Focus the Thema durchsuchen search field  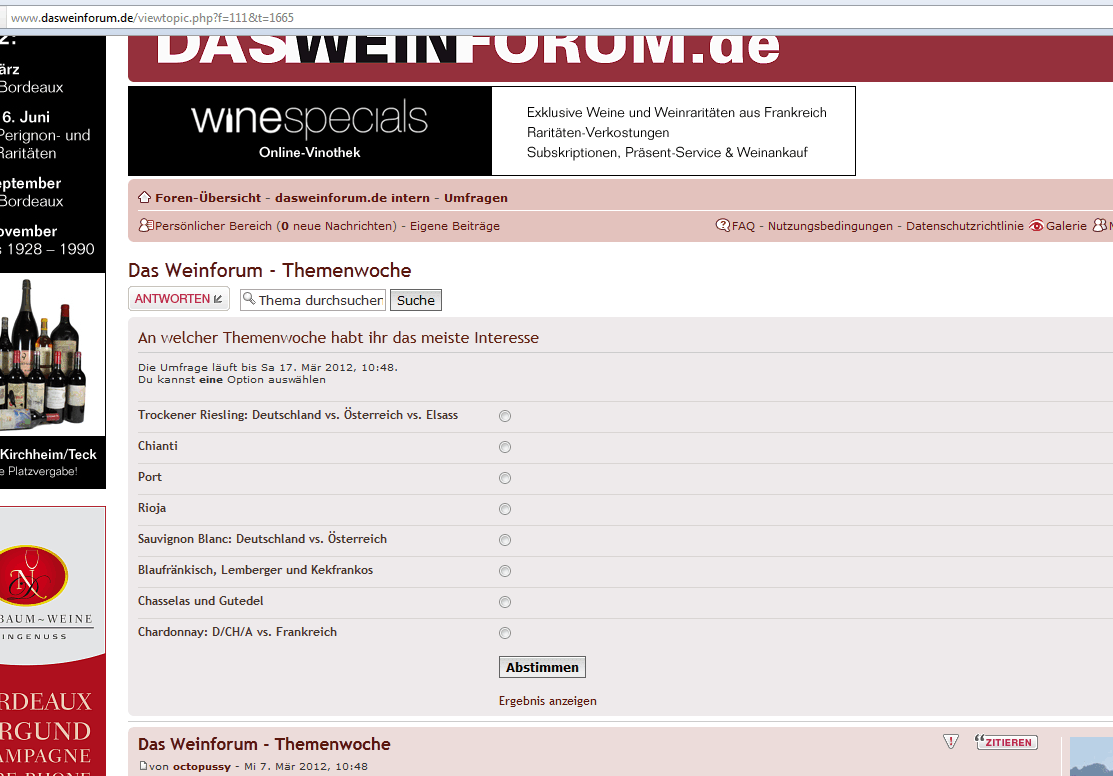click(320, 300)
